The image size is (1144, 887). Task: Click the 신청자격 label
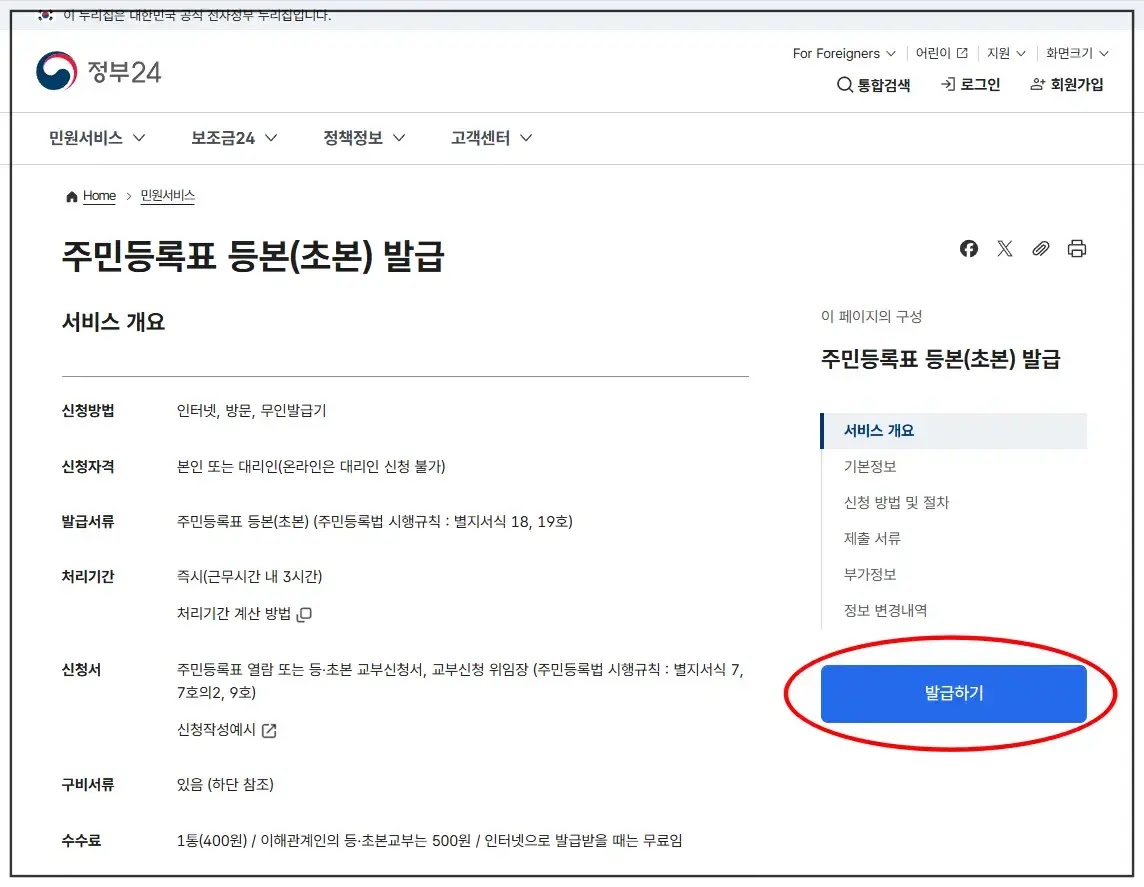(88, 467)
